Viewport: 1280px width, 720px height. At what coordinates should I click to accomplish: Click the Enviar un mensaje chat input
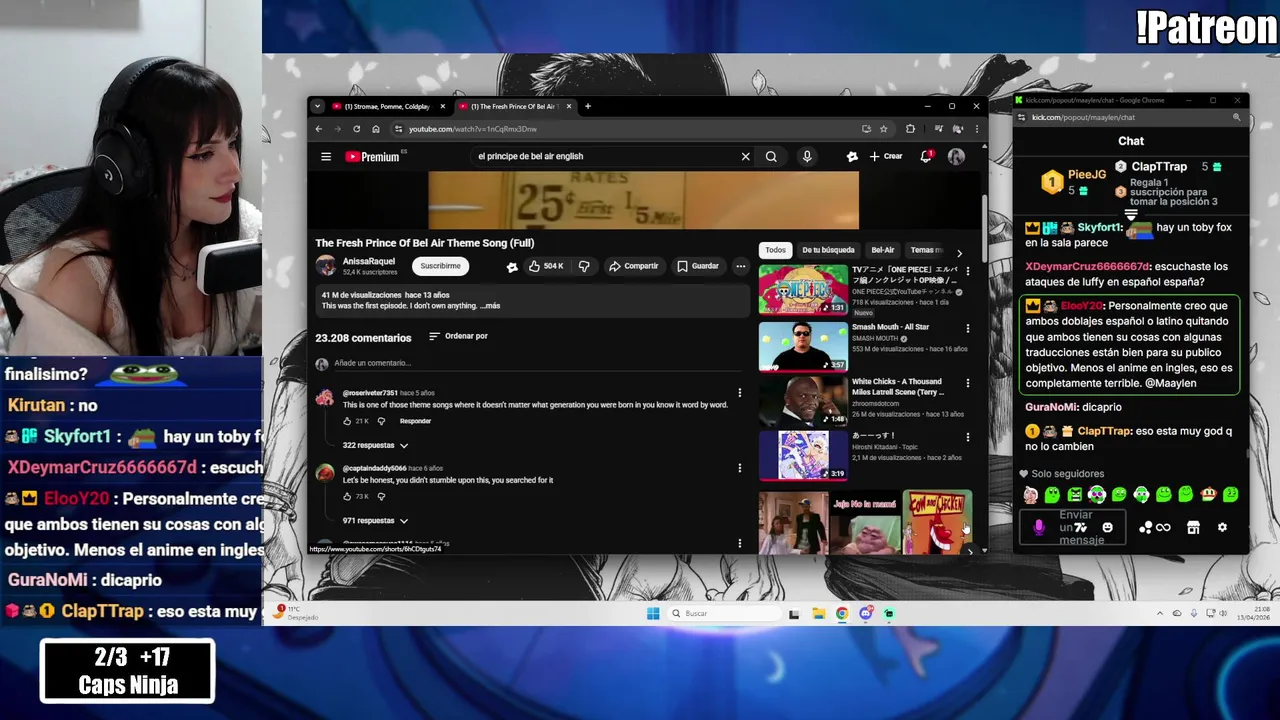click(x=1072, y=527)
